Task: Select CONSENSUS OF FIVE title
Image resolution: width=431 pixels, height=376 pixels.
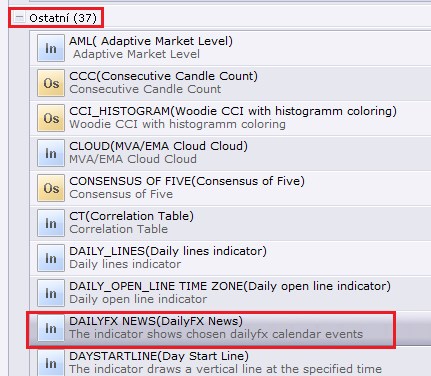Action: click(187, 181)
